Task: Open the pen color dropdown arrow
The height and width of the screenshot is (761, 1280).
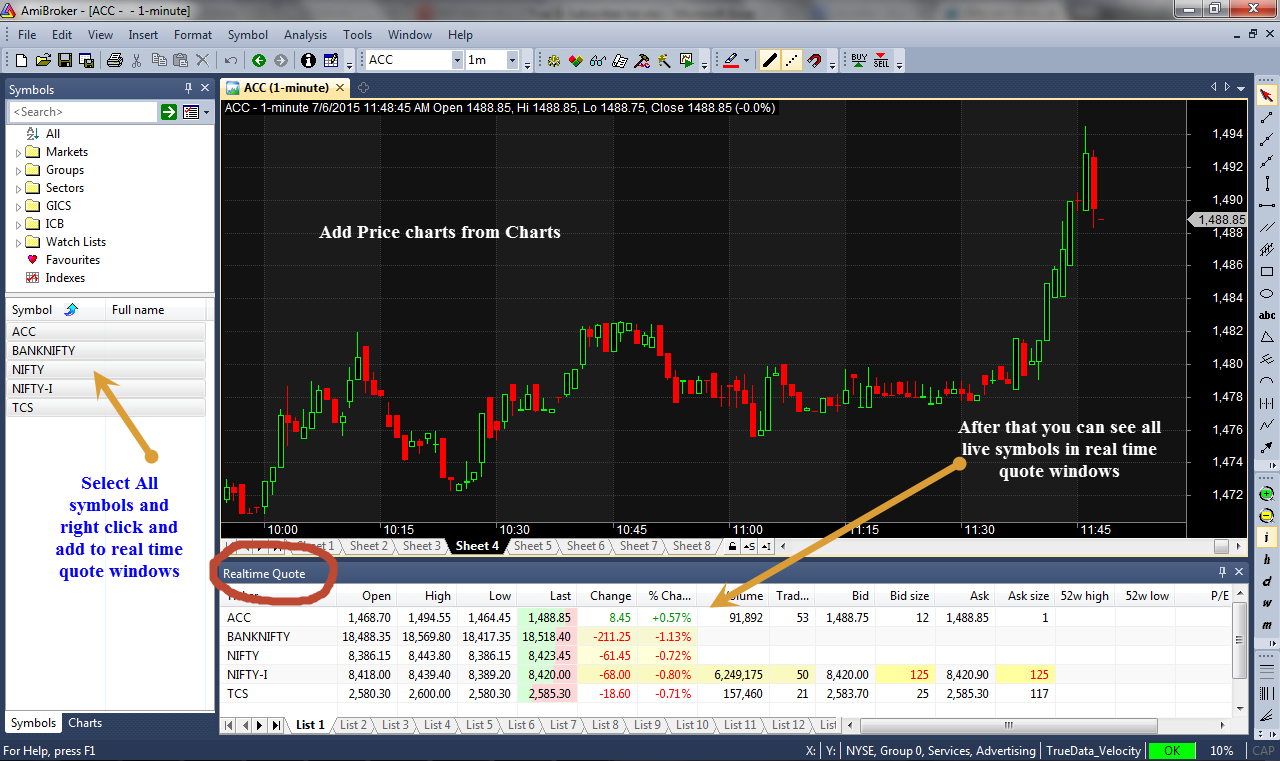Action: [746, 60]
